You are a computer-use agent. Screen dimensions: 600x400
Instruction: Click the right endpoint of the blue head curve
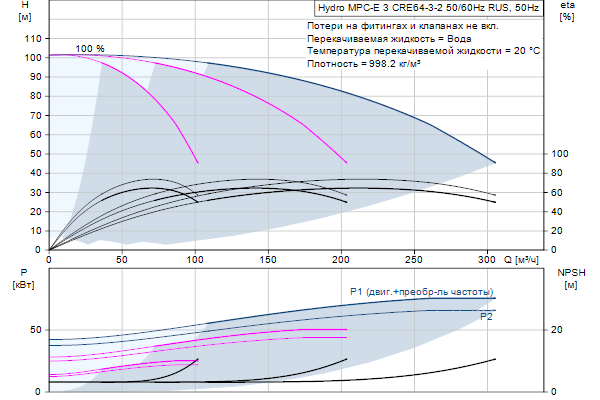(495, 162)
